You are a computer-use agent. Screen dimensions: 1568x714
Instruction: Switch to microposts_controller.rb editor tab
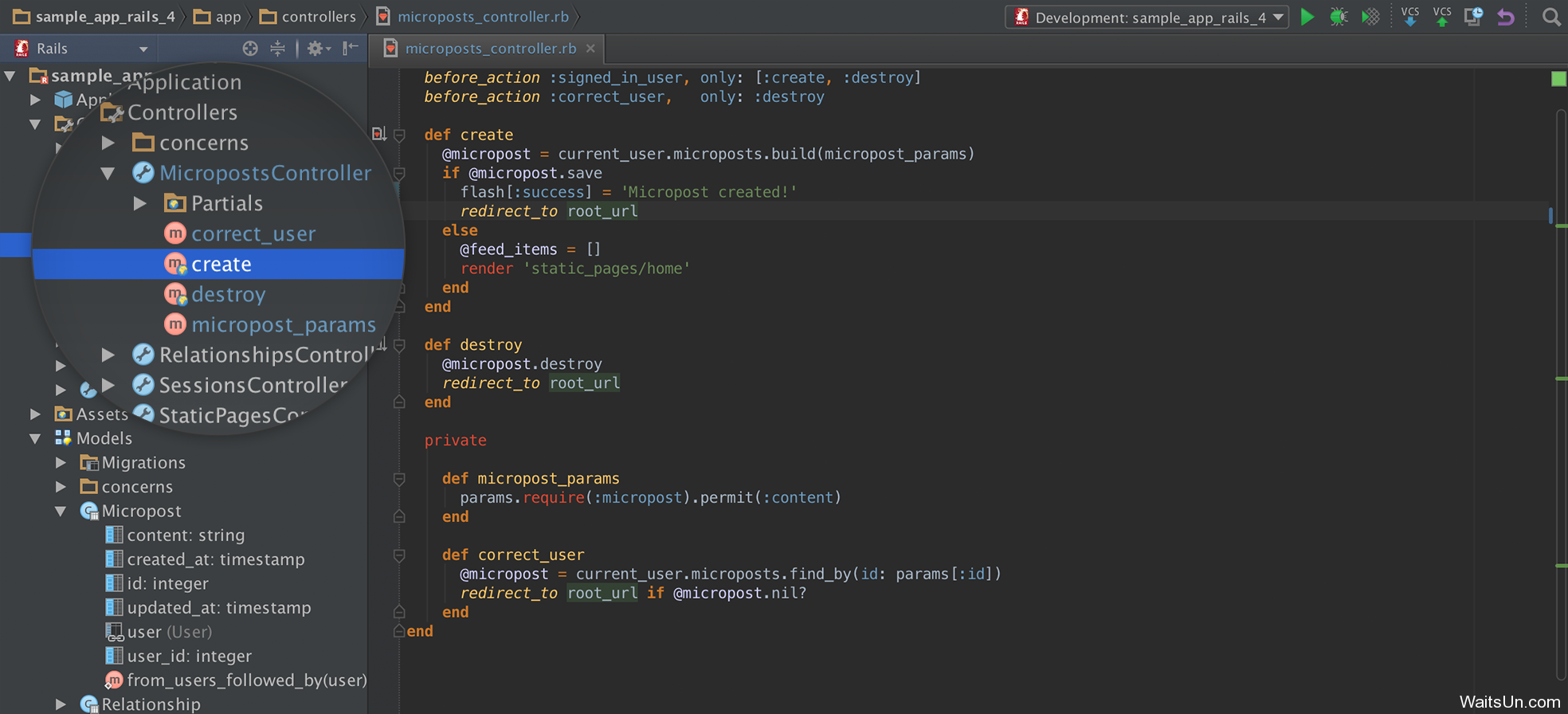[490, 49]
